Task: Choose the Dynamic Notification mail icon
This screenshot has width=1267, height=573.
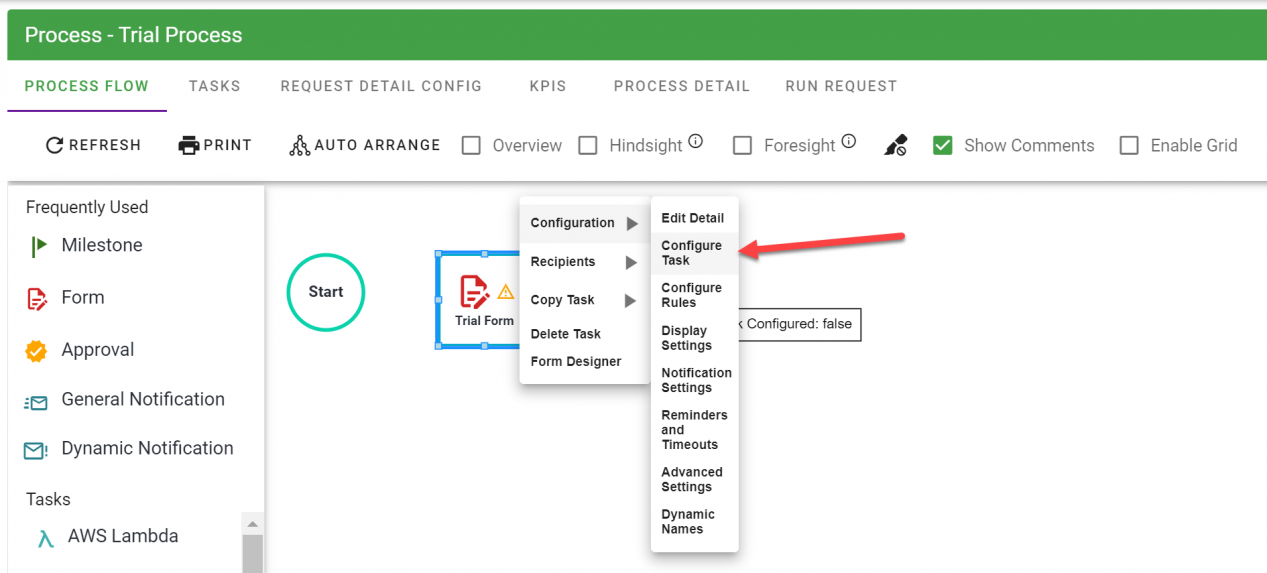Action: tap(36, 450)
